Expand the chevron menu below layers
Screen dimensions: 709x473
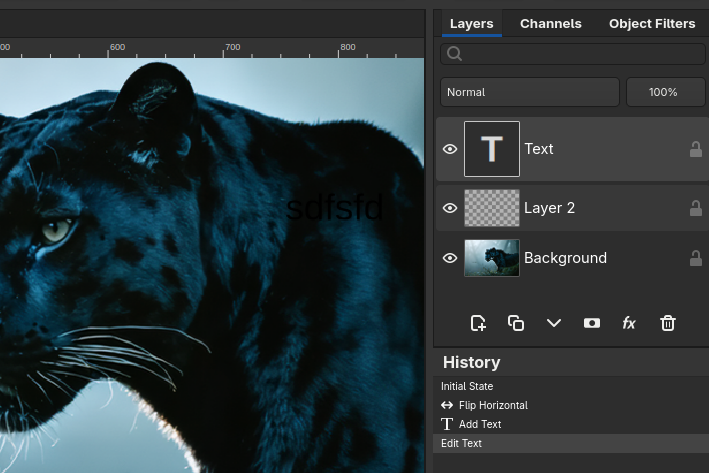click(554, 323)
